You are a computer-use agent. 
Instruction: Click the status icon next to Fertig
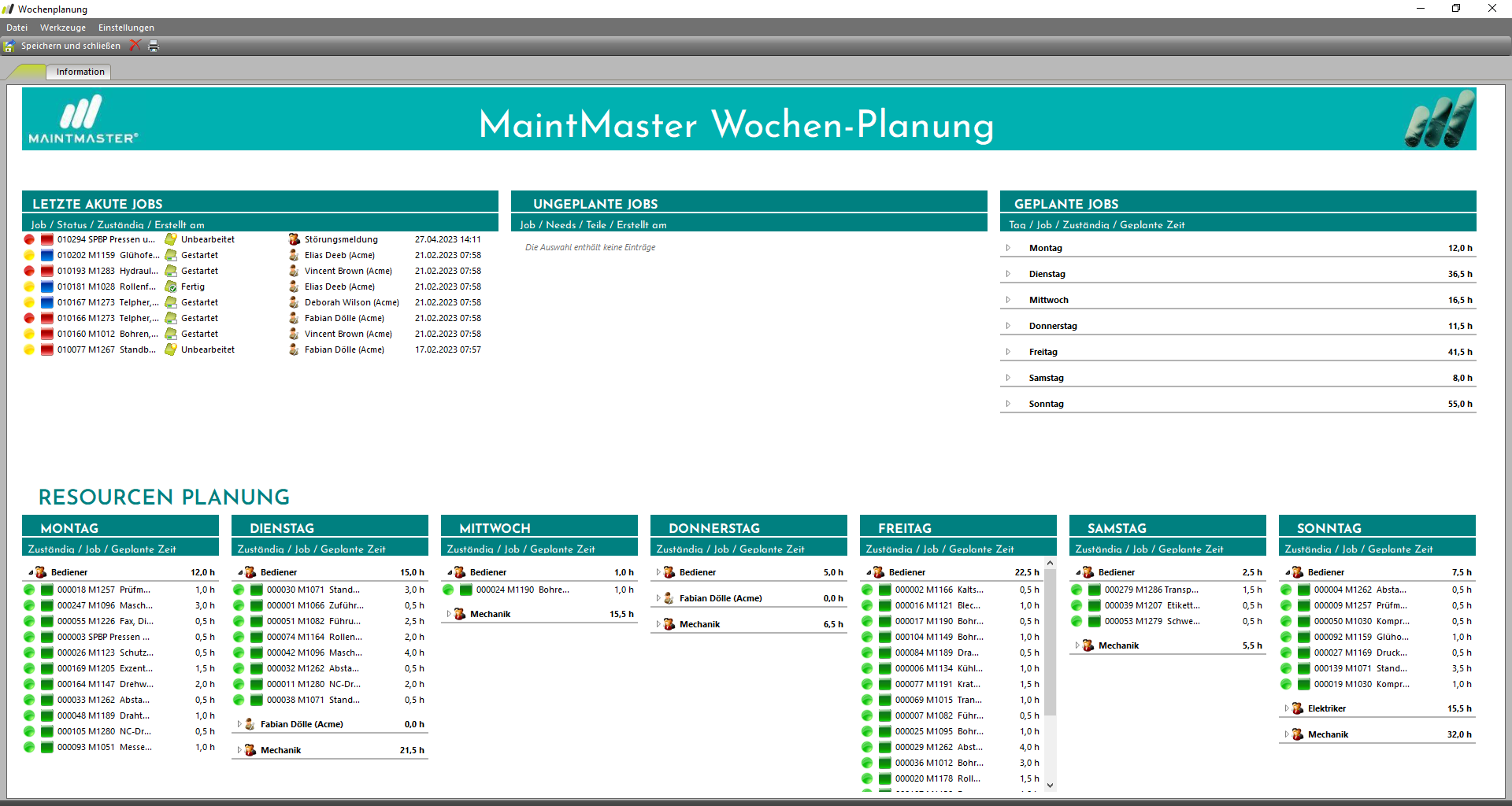coord(170,287)
